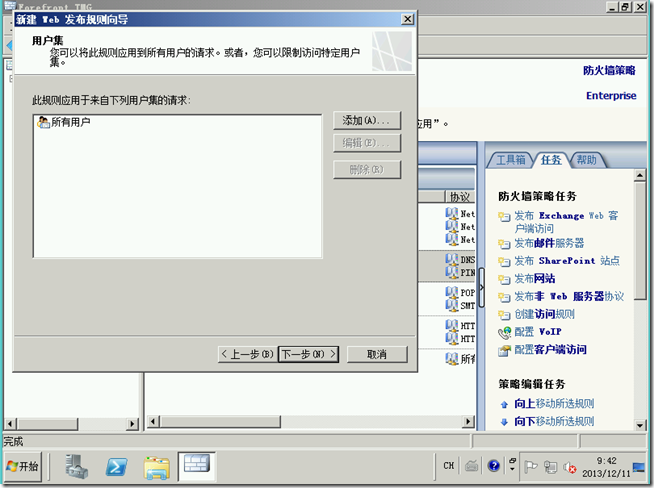
Task: Click icon beside 发布邮件服务器
Action: tap(504, 244)
